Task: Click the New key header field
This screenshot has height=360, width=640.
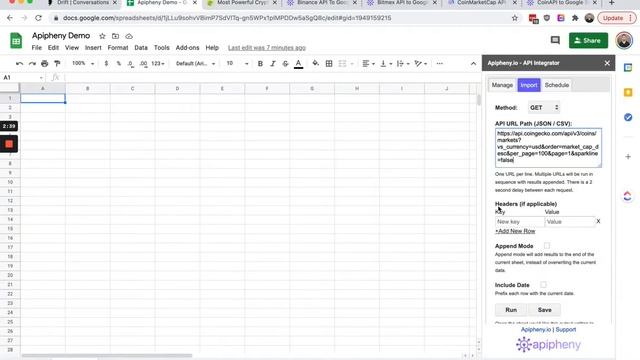Action: click(x=520, y=222)
